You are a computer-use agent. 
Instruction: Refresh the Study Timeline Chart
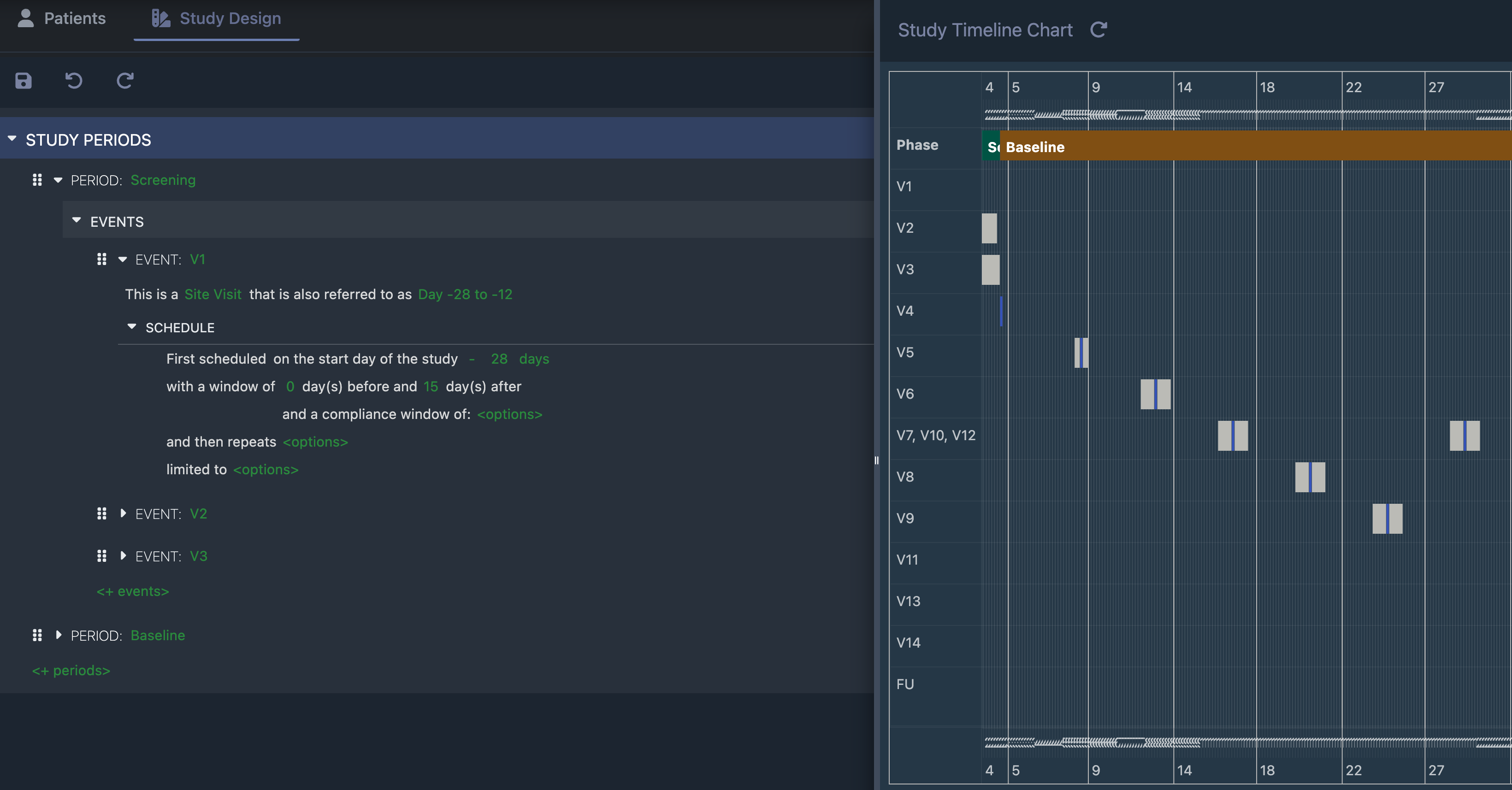tap(1098, 29)
